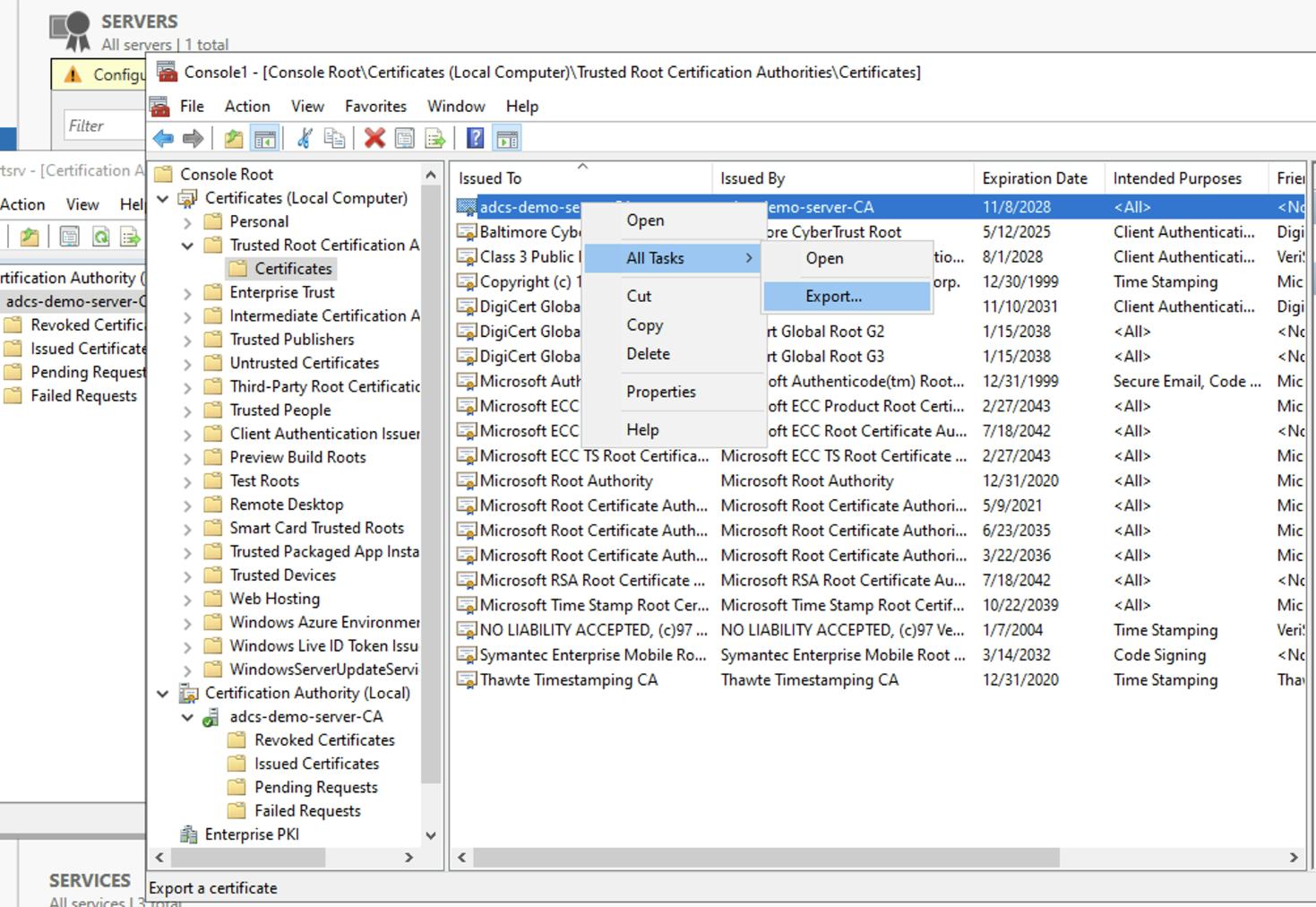Click the Properties icon on the toolbar
Viewport: 1316px width, 907px height.
pos(404,138)
